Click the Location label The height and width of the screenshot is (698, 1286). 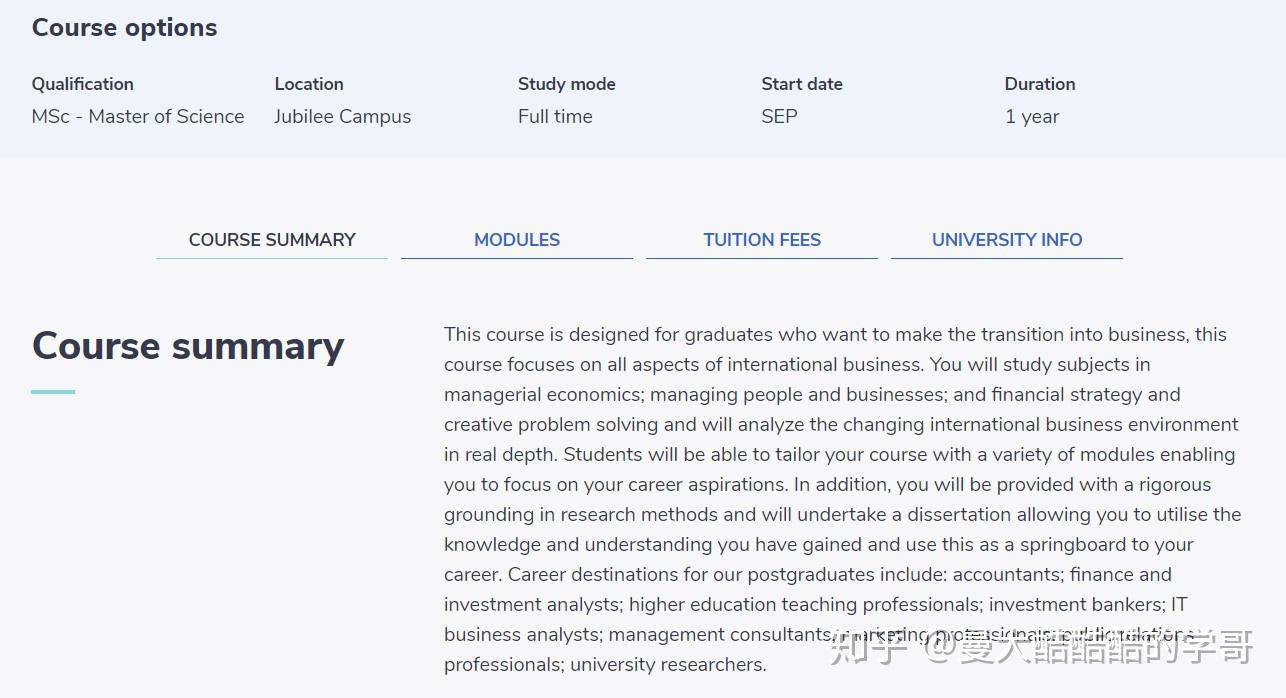coord(309,84)
